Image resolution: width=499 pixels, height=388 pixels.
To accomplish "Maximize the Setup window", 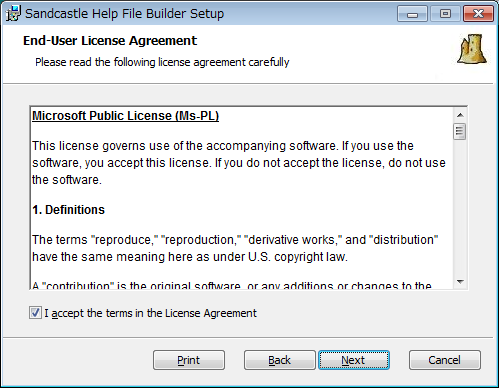I will pyautogui.click(x=445, y=14).
